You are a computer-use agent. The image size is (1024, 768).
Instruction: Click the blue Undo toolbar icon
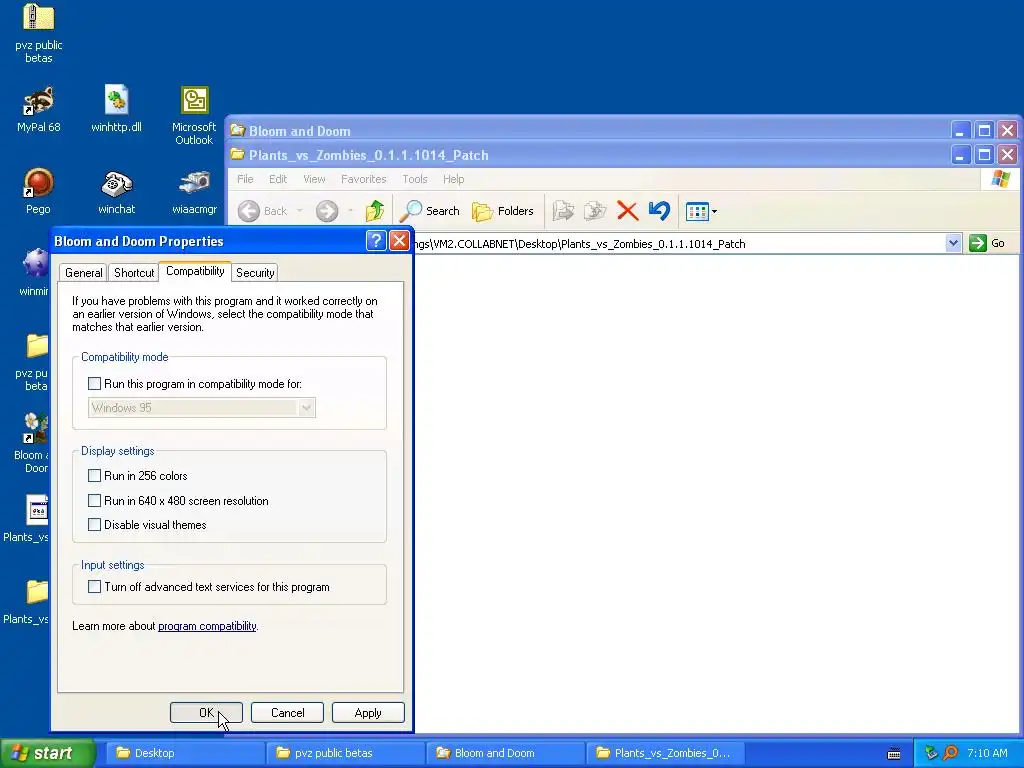(660, 211)
